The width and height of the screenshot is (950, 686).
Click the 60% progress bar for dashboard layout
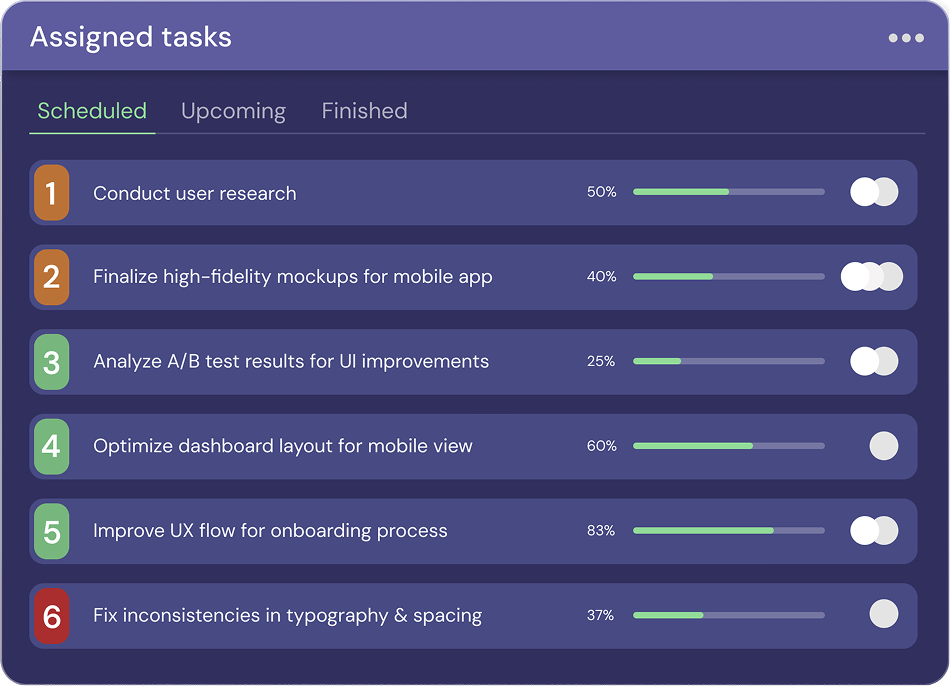coord(729,446)
